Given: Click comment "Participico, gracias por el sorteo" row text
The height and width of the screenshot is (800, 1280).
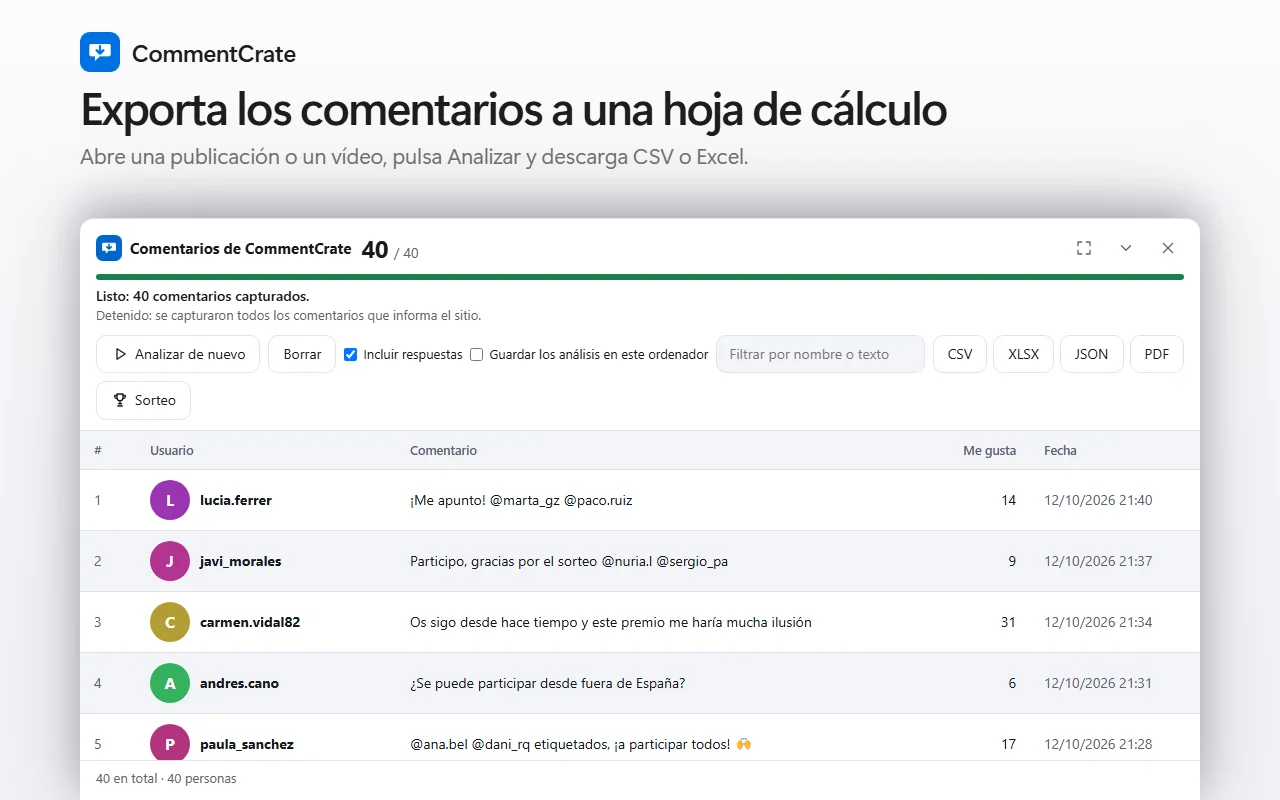Looking at the screenshot, I should [x=569, y=561].
